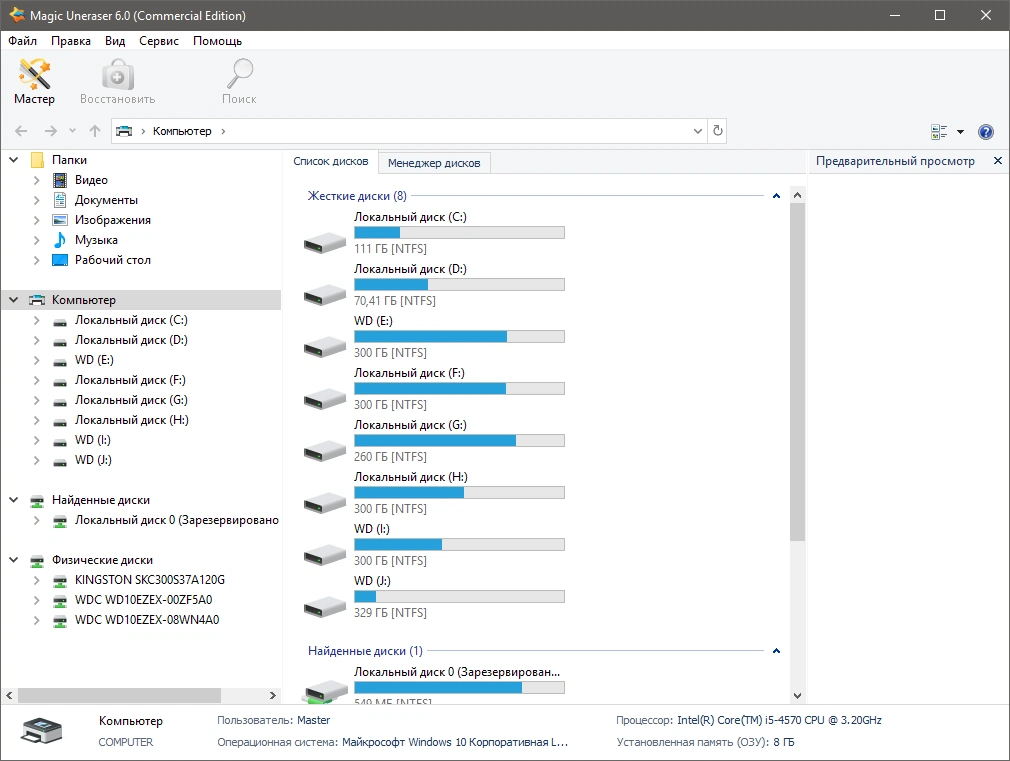Open view options dropdown arrow

[960, 131]
